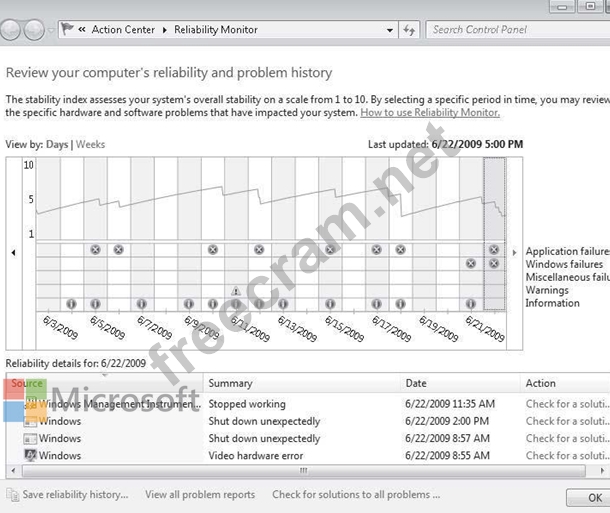Move the chart back with the left arrow
Screen dimensions: 610x513
pos(14,253)
